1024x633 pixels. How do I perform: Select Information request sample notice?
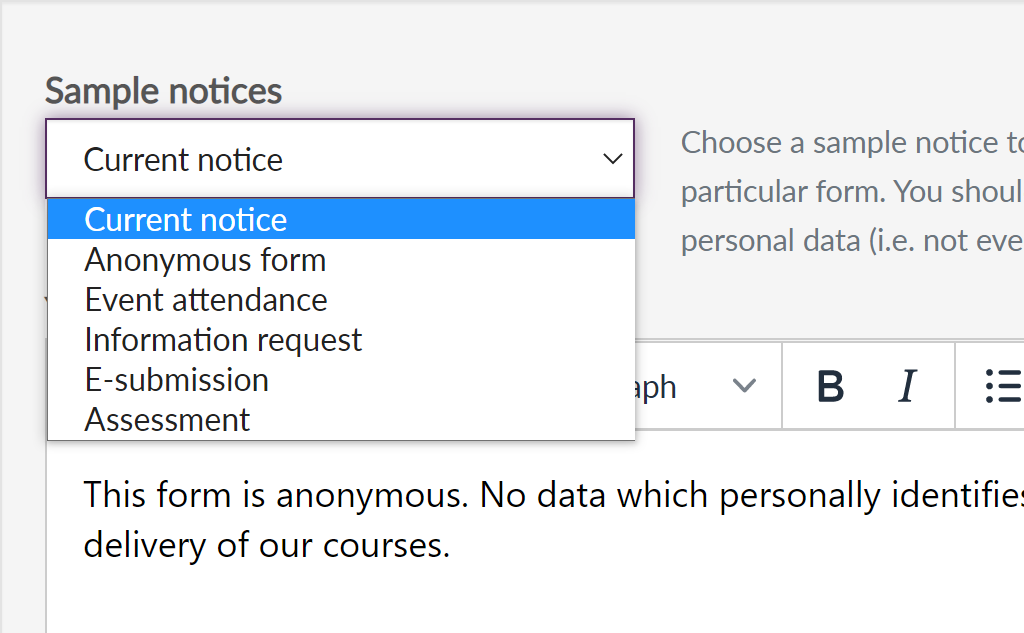point(223,340)
